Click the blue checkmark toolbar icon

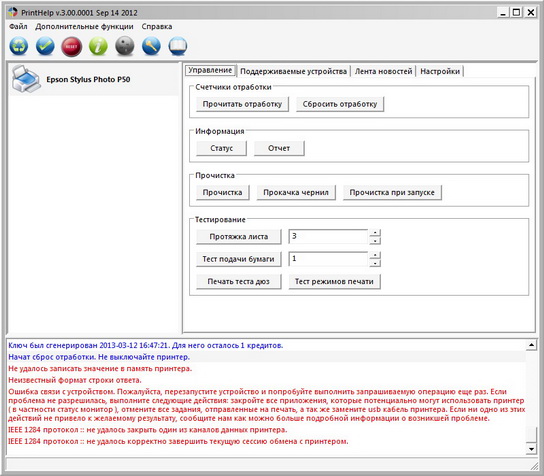tap(45, 46)
